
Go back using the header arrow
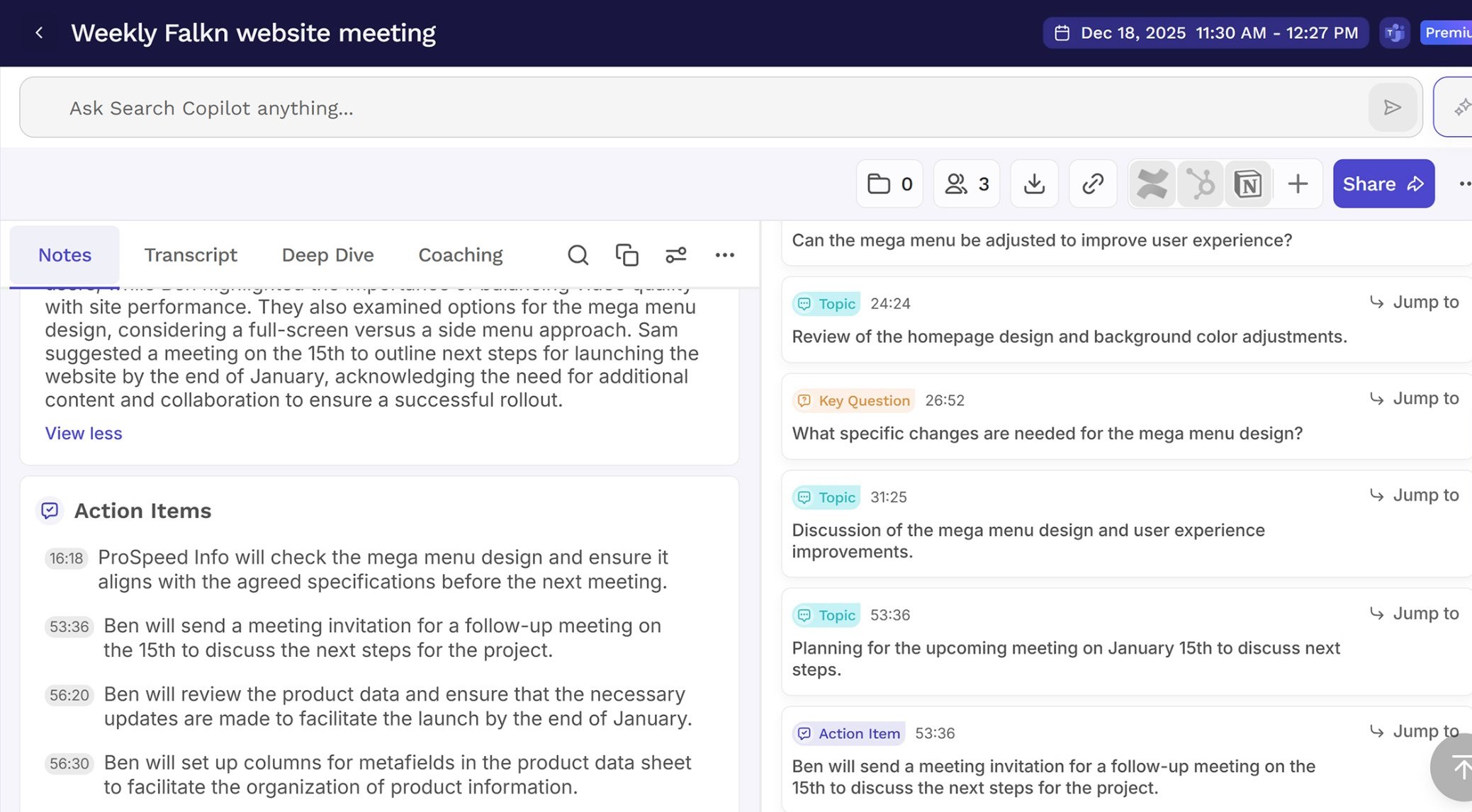(x=39, y=33)
